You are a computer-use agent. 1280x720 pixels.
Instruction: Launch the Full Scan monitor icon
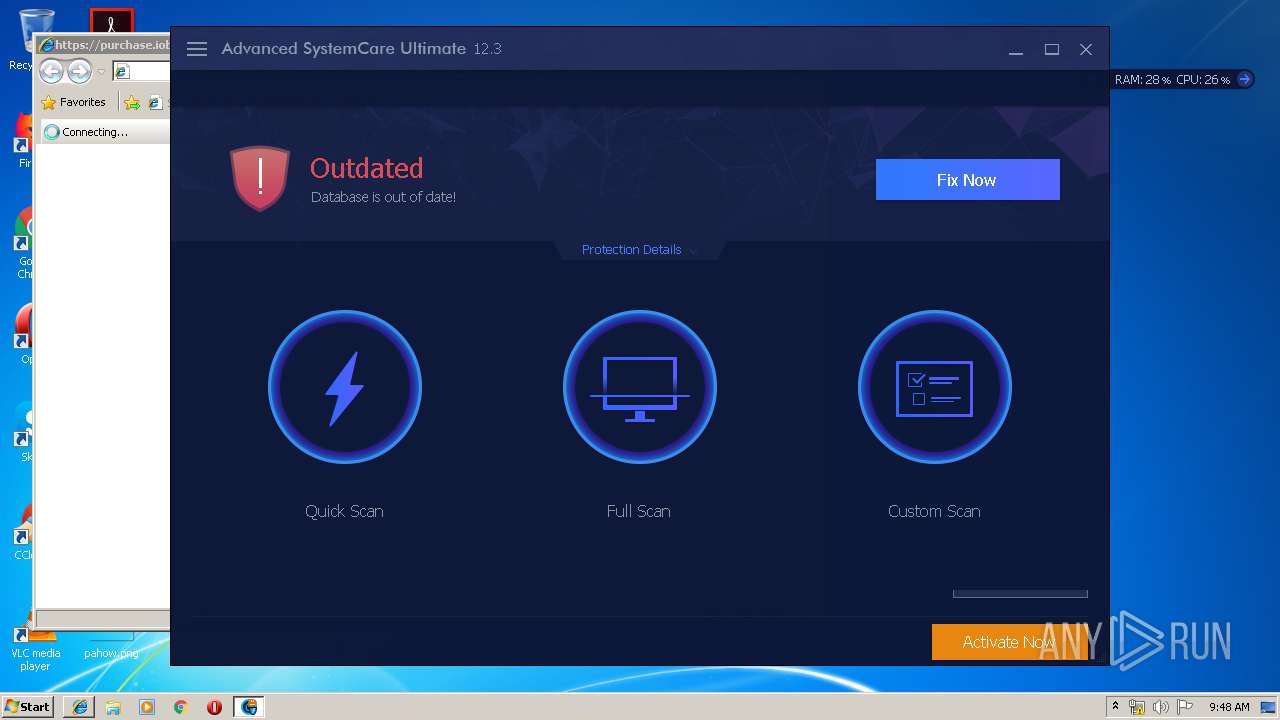click(x=640, y=387)
